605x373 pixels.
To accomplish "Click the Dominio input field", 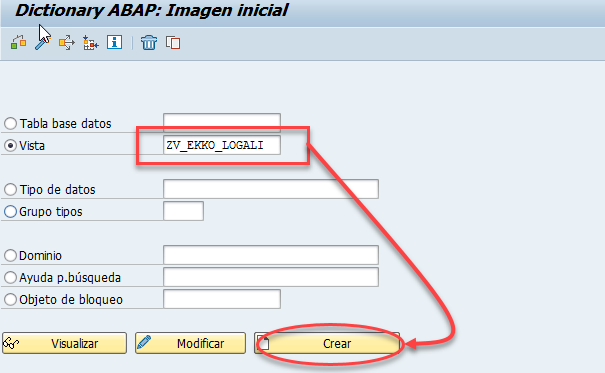I will coord(271,255).
